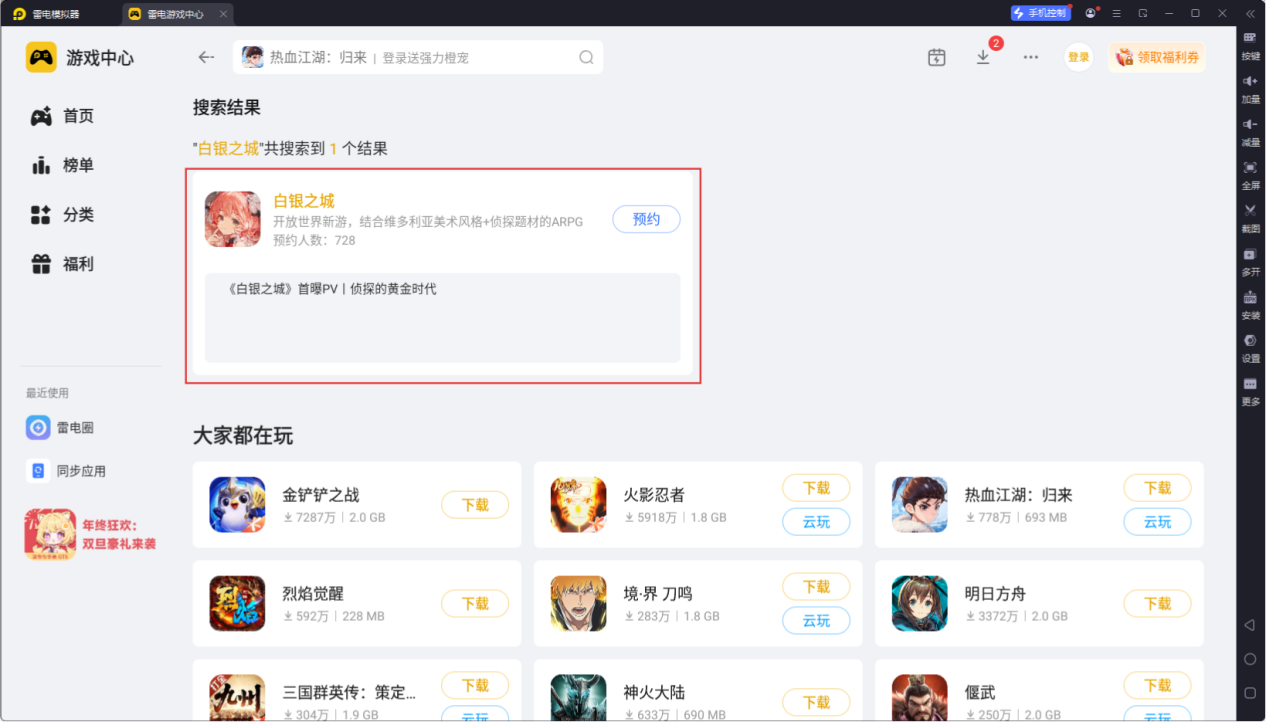
Task: Click the search magnifier icon
Action: coord(586,57)
